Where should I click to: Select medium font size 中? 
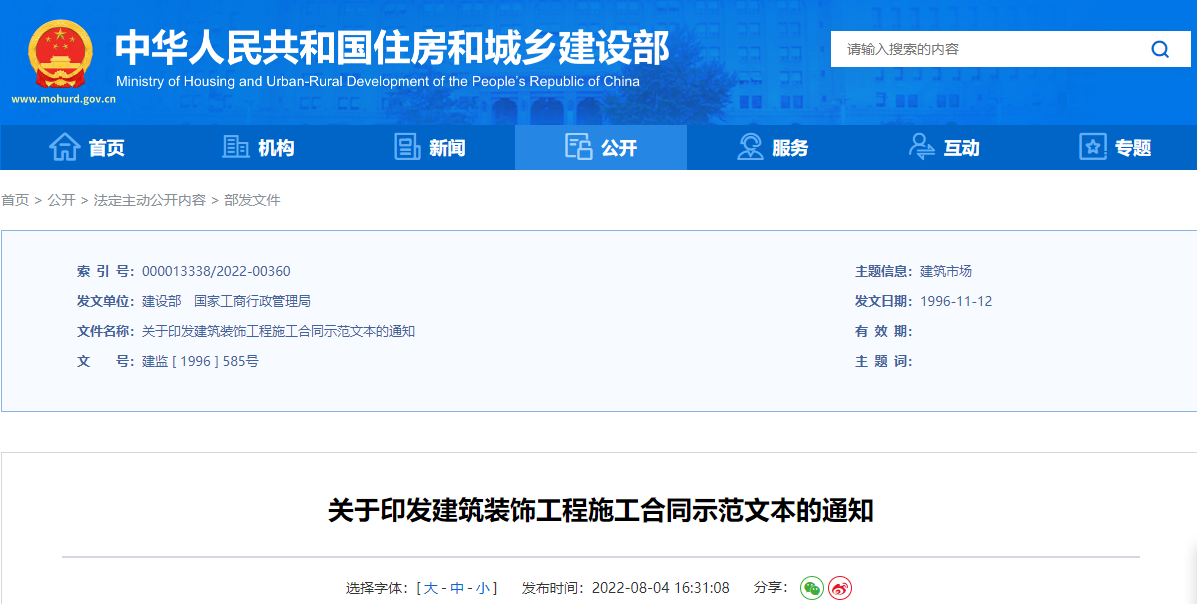coord(457,588)
